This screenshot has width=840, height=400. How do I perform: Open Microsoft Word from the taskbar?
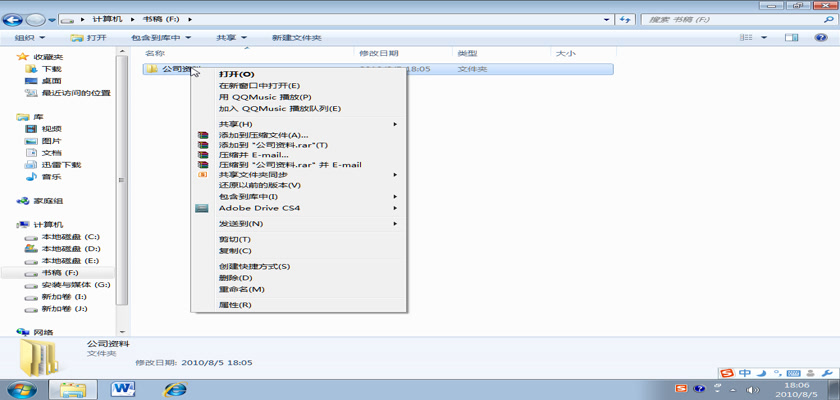tap(125, 387)
